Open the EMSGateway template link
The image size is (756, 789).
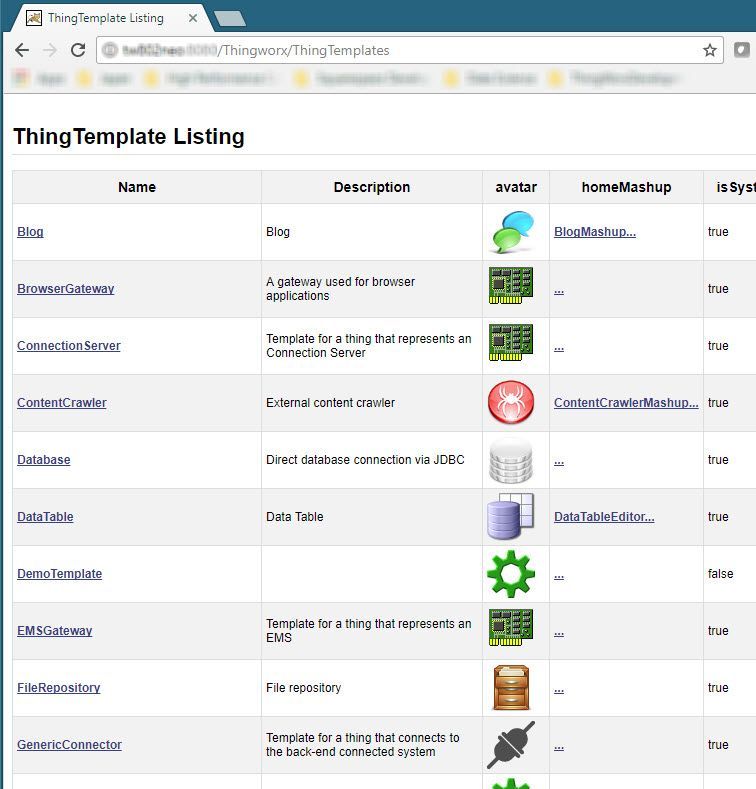pos(55,630)
